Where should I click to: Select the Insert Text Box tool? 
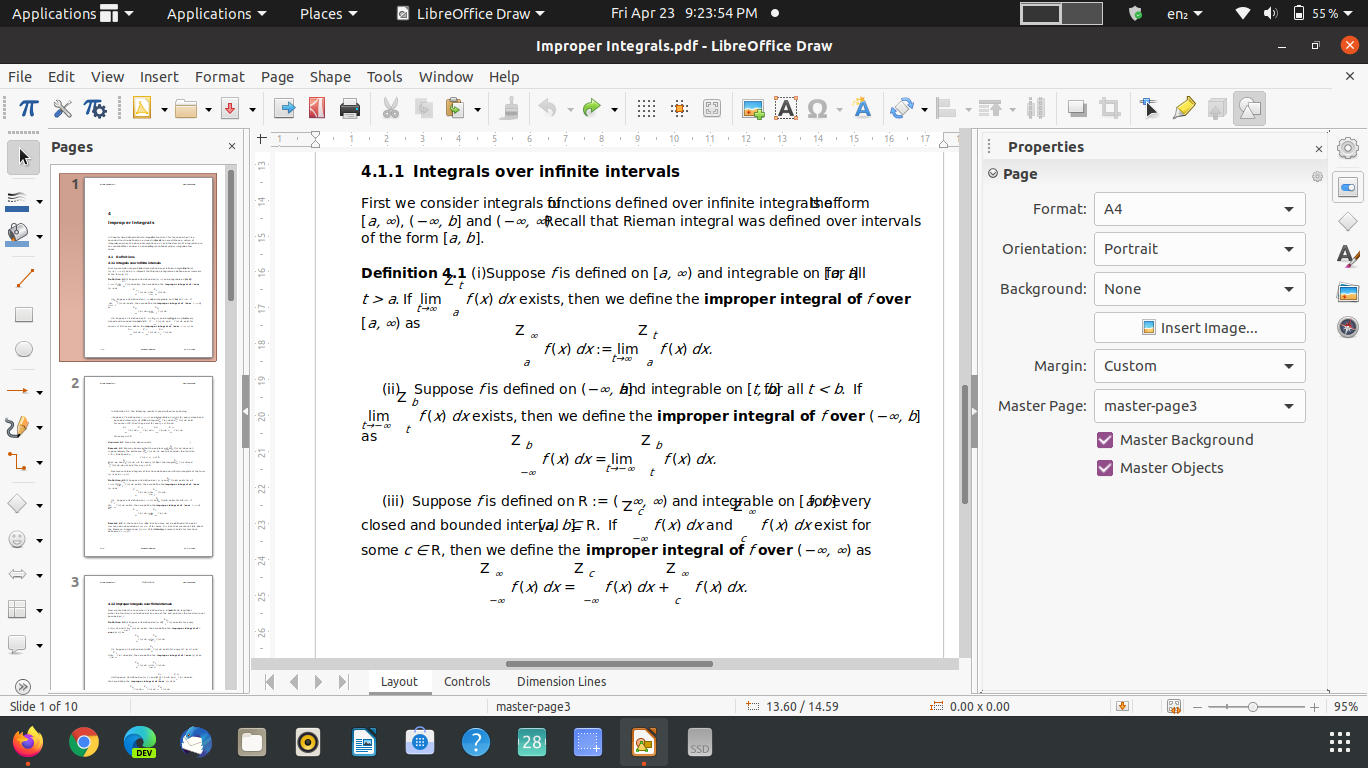786,108
